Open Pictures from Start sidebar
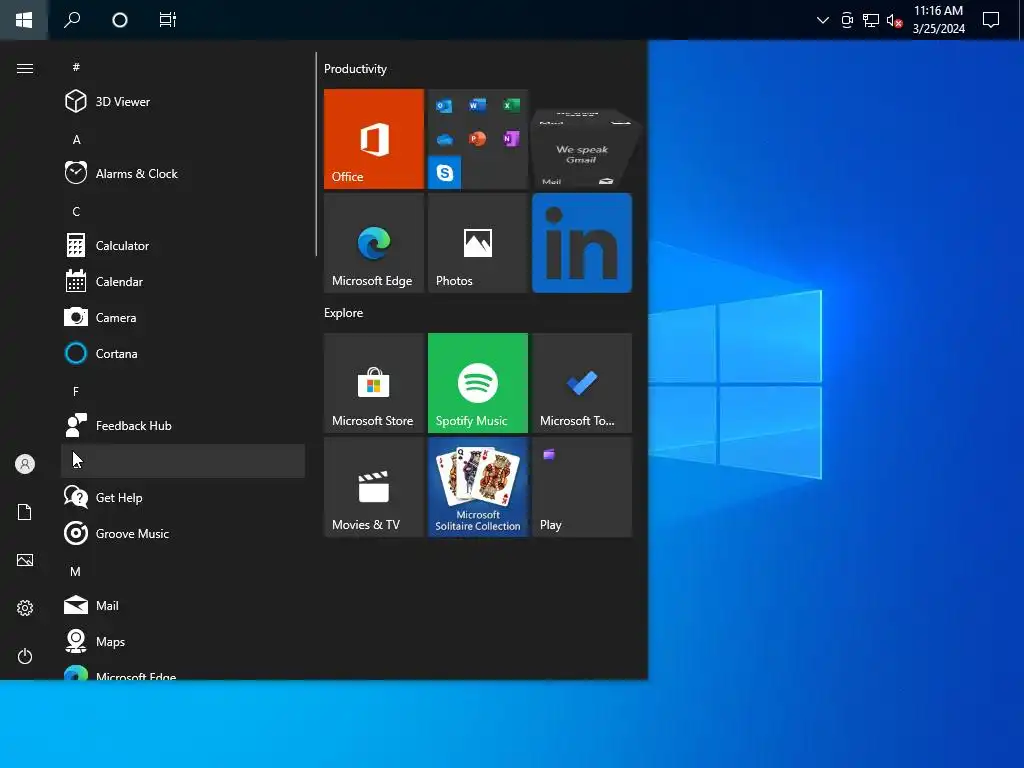 [x=25, y=560]
